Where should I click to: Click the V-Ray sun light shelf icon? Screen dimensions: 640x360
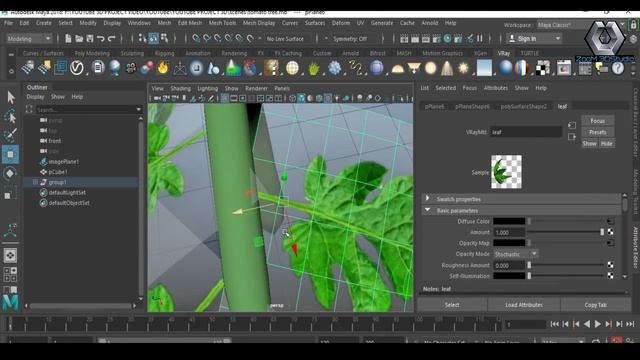point(463,68)
